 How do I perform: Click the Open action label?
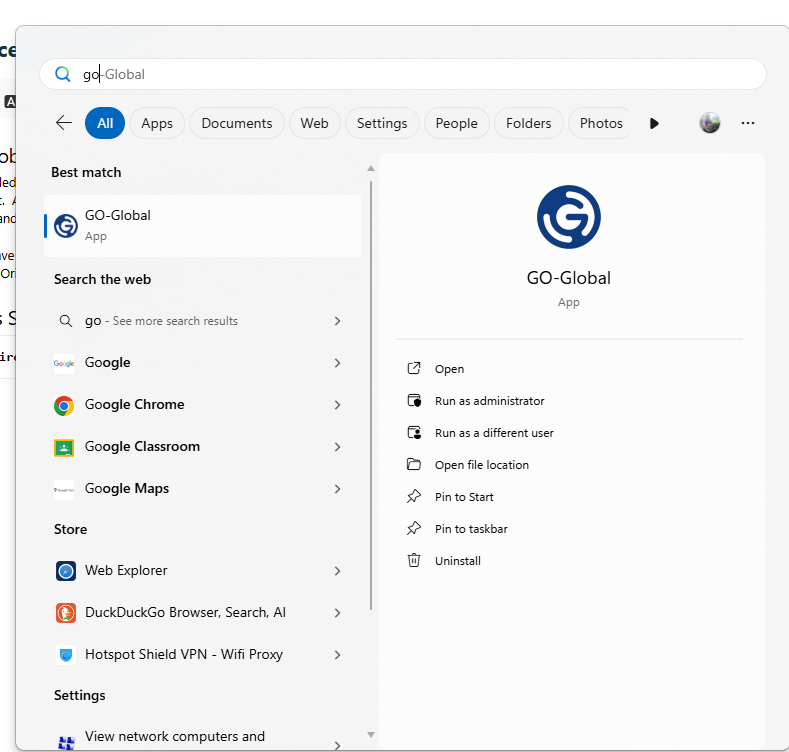(449, 369)
